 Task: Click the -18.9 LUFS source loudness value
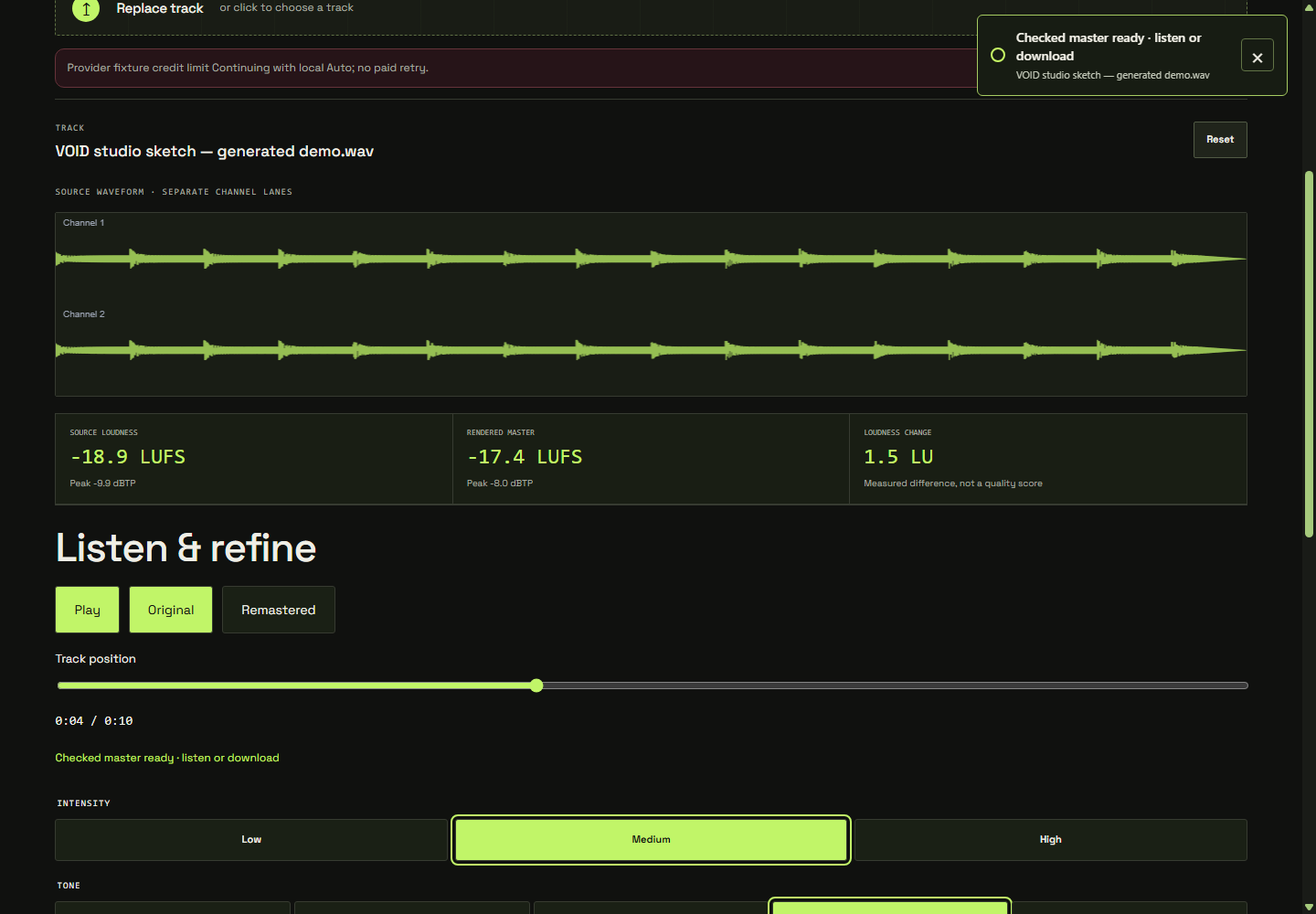(128, 457)
